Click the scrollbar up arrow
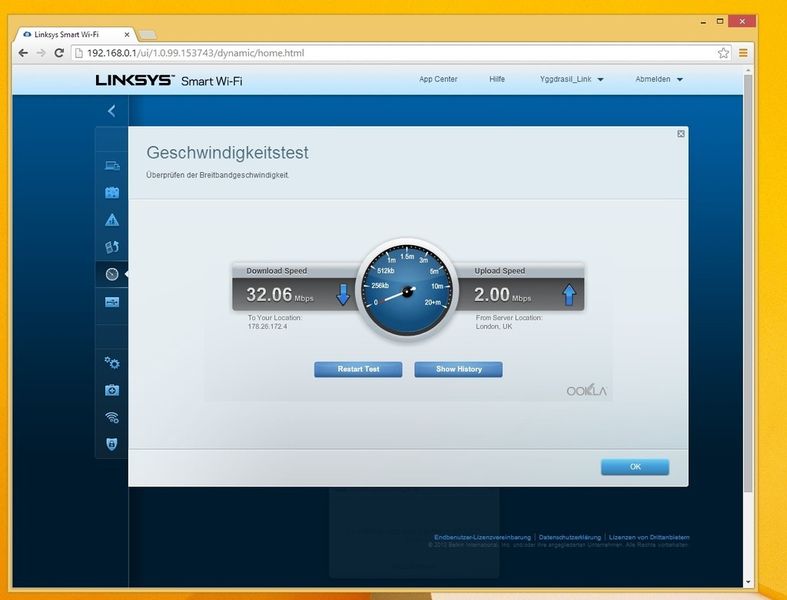787x600 pixels. point(748,71)
